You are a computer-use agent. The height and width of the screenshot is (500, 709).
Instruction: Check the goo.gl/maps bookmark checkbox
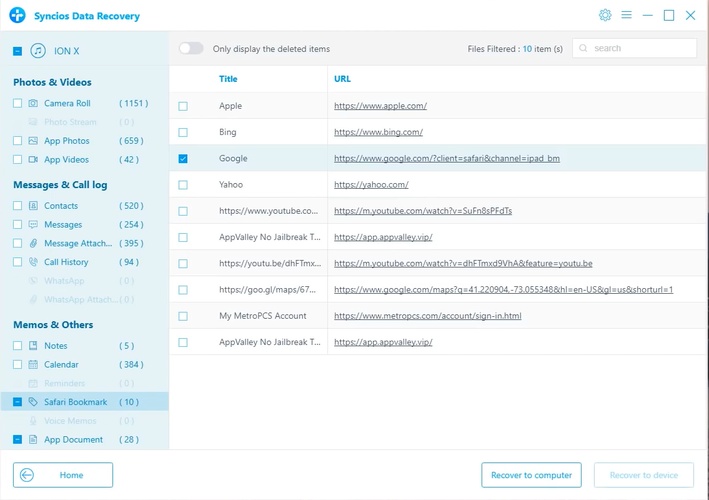183,290
